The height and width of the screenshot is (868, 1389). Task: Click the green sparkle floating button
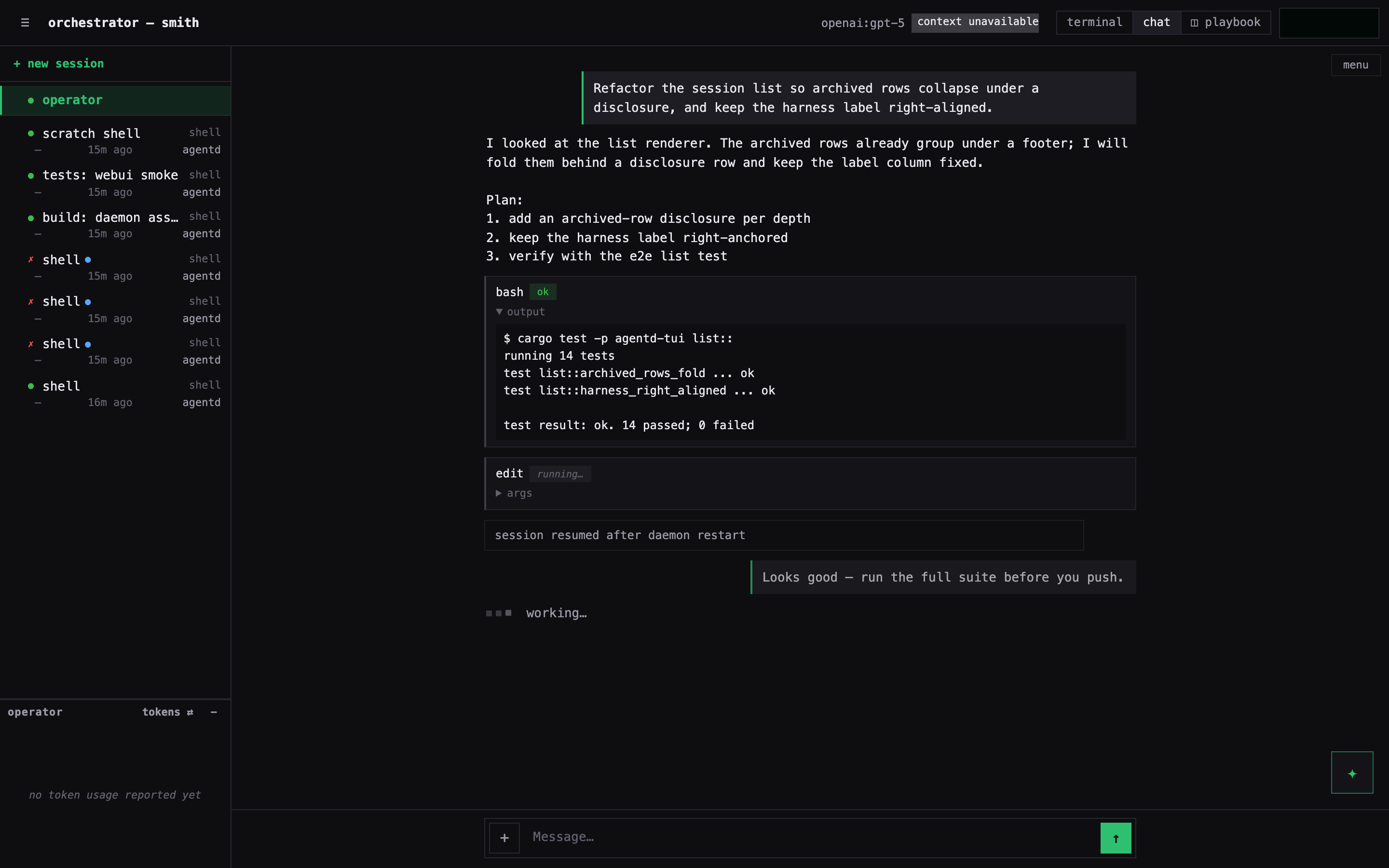click(1352, 773)
